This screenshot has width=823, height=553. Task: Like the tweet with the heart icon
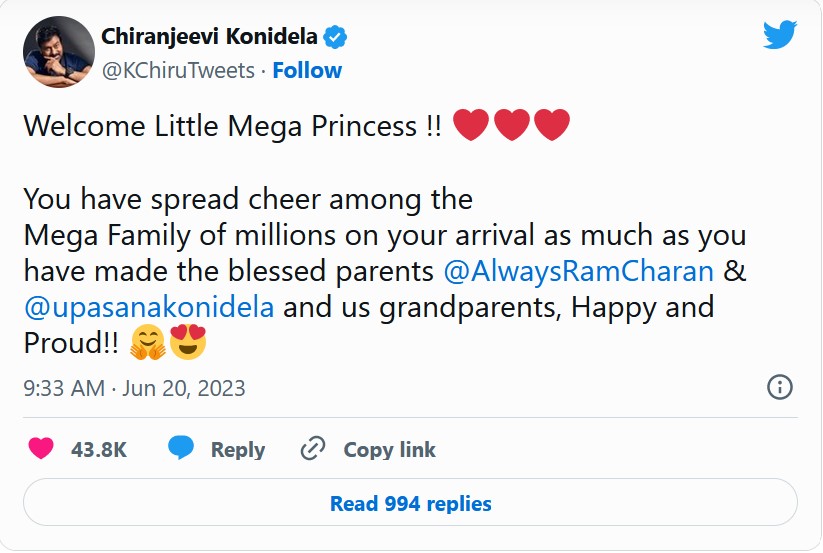tap(41, 449)
